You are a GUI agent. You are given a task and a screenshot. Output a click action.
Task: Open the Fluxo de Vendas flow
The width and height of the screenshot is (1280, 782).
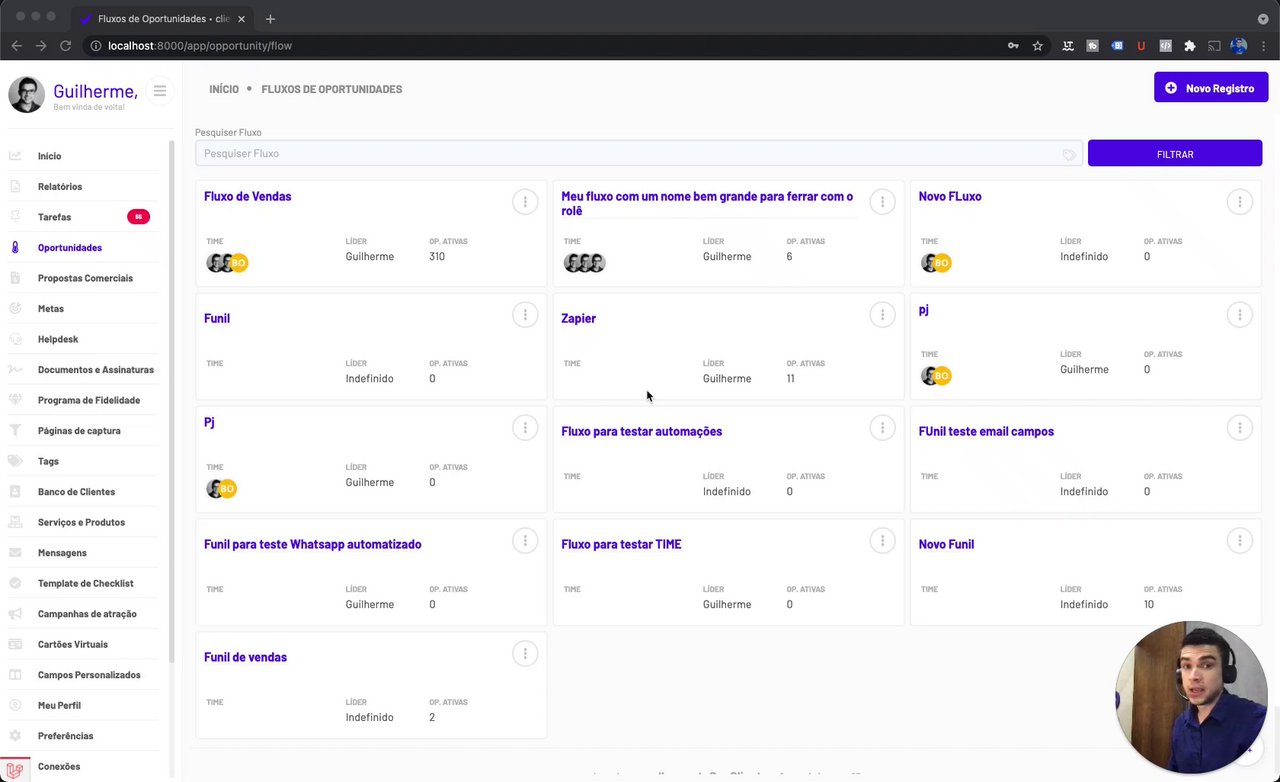pyautogui.click(x=247, y=197)
